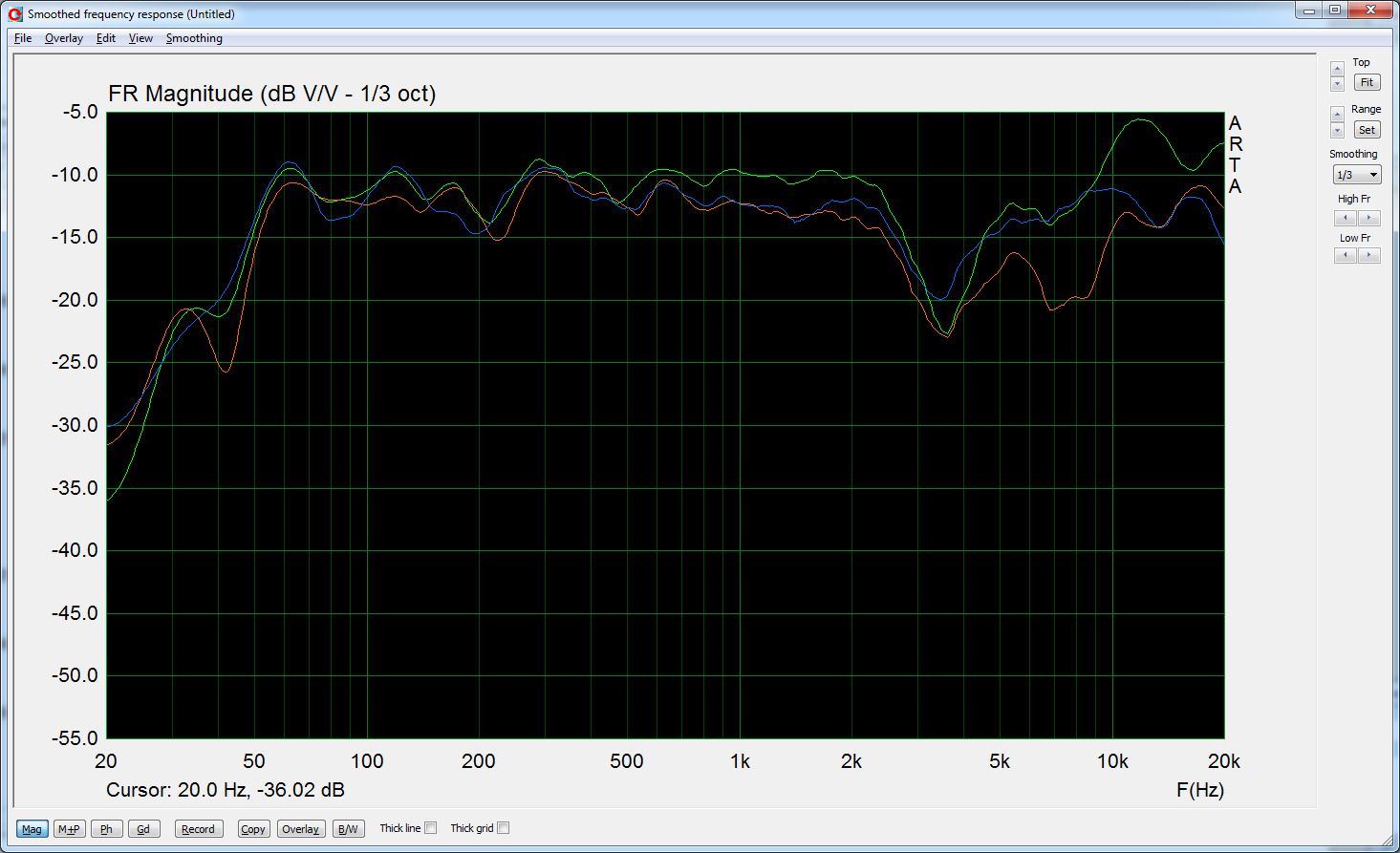Open the File menu
The height and width of the screenshot is (853, 1400).
coord(23,38)
